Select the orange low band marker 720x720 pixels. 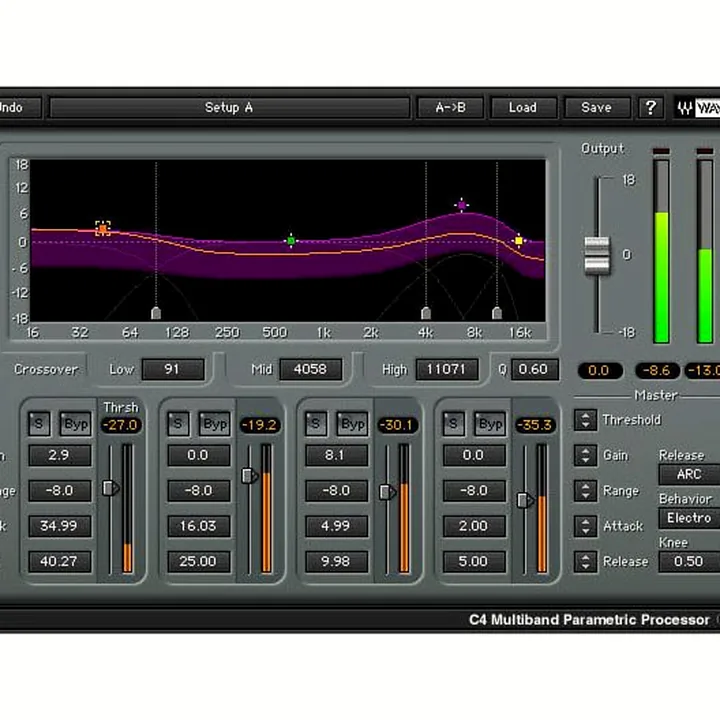coord(103,228)
